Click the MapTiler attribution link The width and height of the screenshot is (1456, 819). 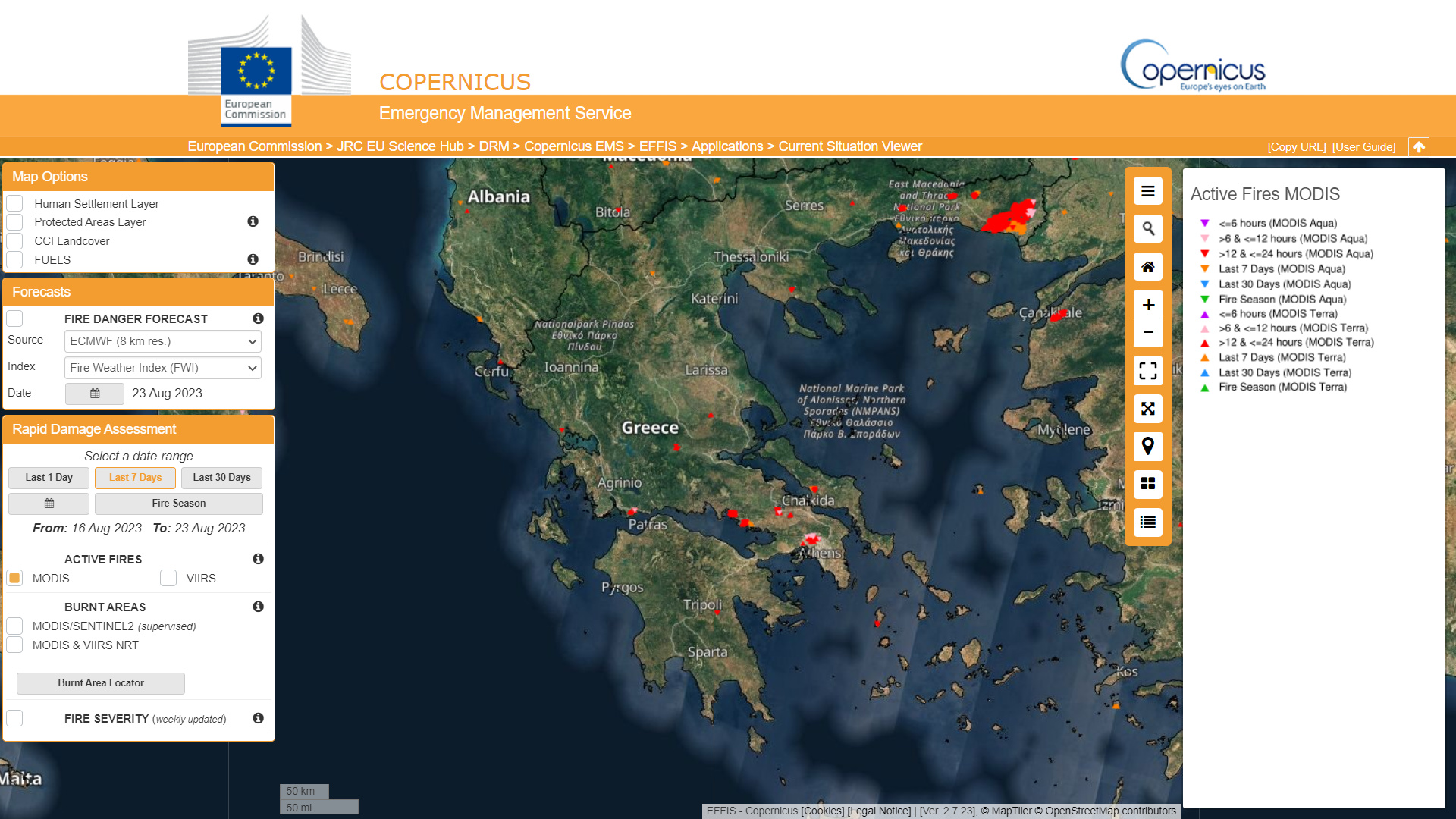coord(1006,811)
